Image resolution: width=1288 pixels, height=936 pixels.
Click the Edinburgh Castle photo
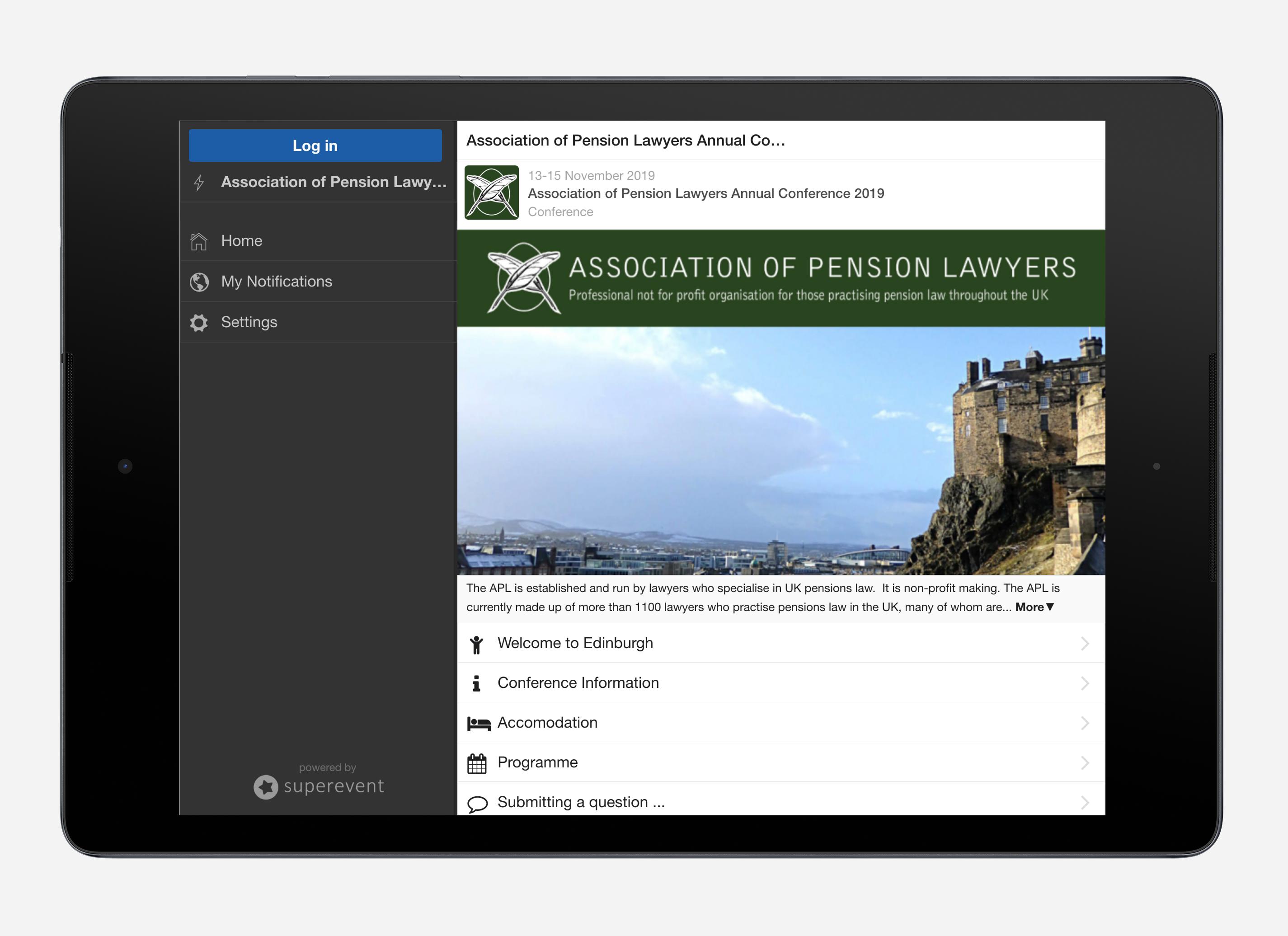click(781, 451)
